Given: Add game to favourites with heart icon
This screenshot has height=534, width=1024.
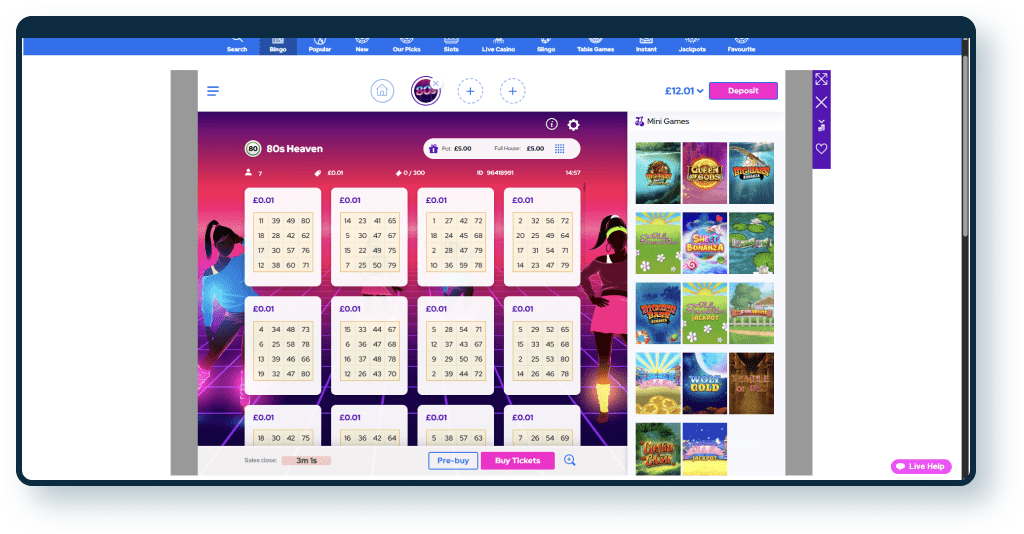Looking at the screenshot, I should click(x=821, y=149).
